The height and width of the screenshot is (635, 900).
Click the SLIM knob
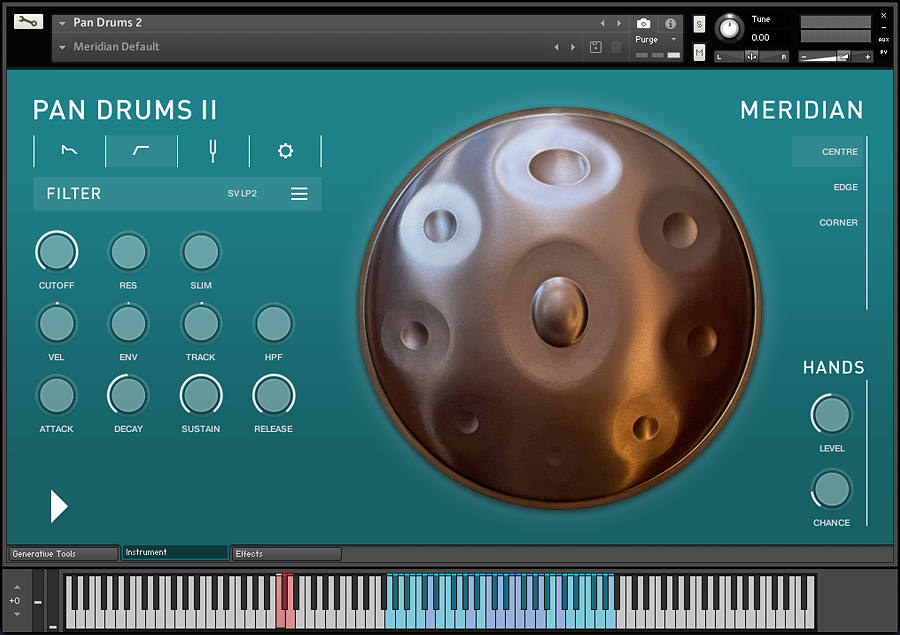click(201, 252)
